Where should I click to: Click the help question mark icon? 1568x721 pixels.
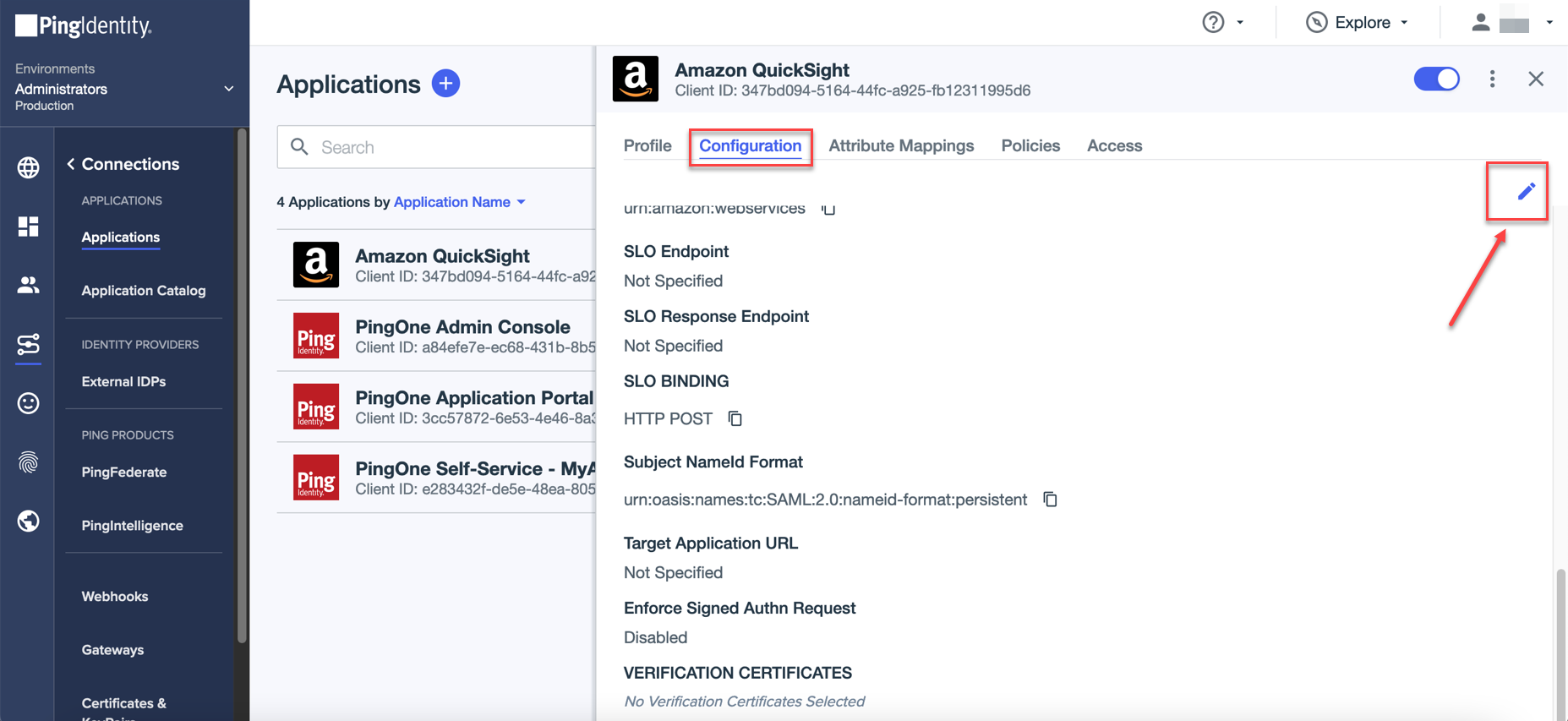coord(1213,22)
